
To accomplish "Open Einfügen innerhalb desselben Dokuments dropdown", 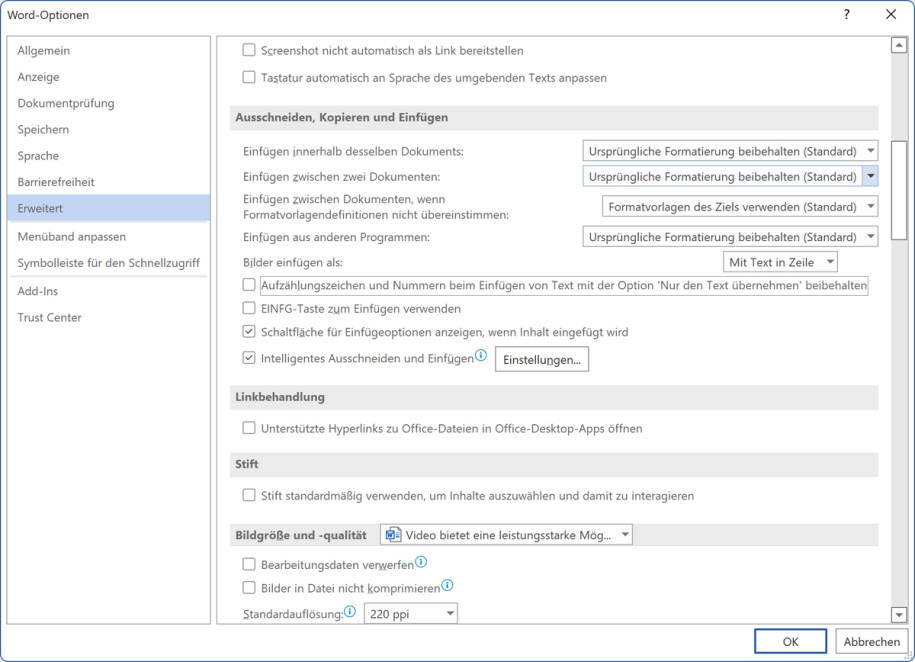I will [730, 151].
